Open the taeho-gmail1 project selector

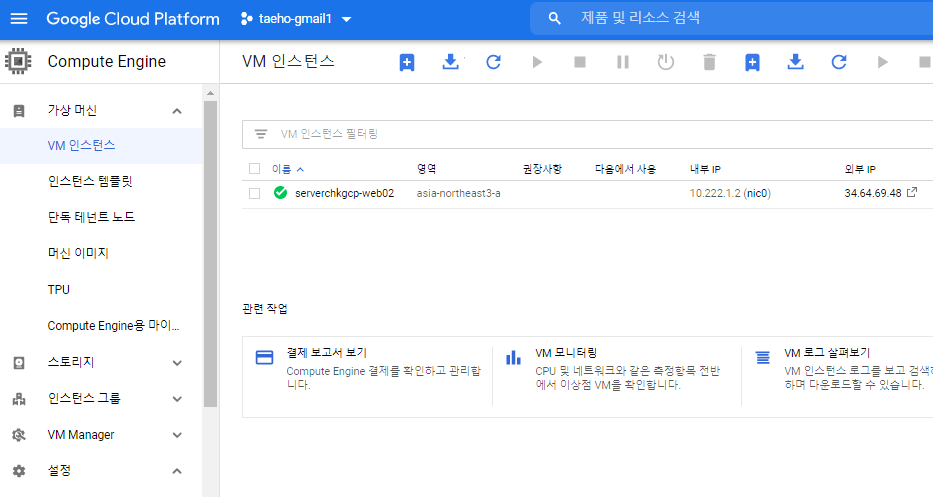(296, 19)
